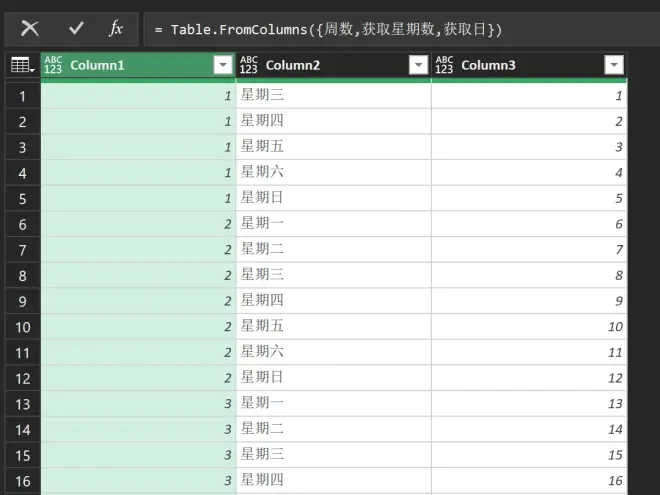The image size is (660, 495).
Task: Select the 星期日 cell in row 5
Action: [x=334, y=198]
